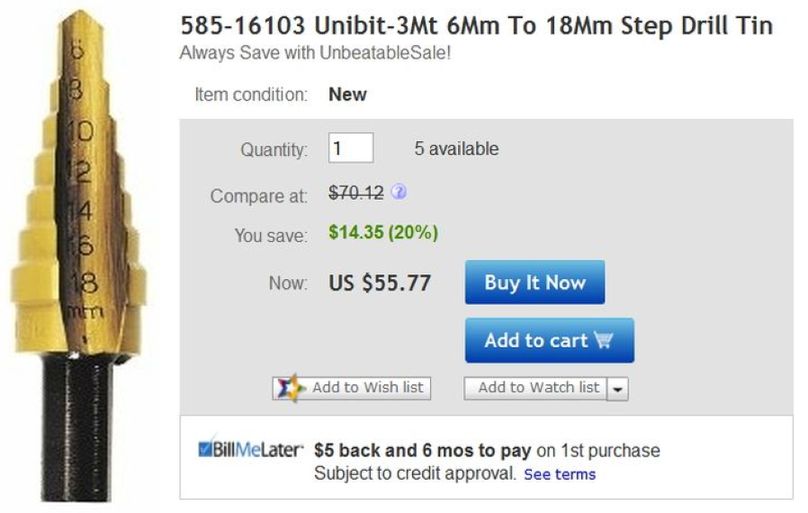The width and height of the screenshot is (808, 513).
Task: Expand the Watch list dropdown arrow
Action: click(x=617, y=388)
